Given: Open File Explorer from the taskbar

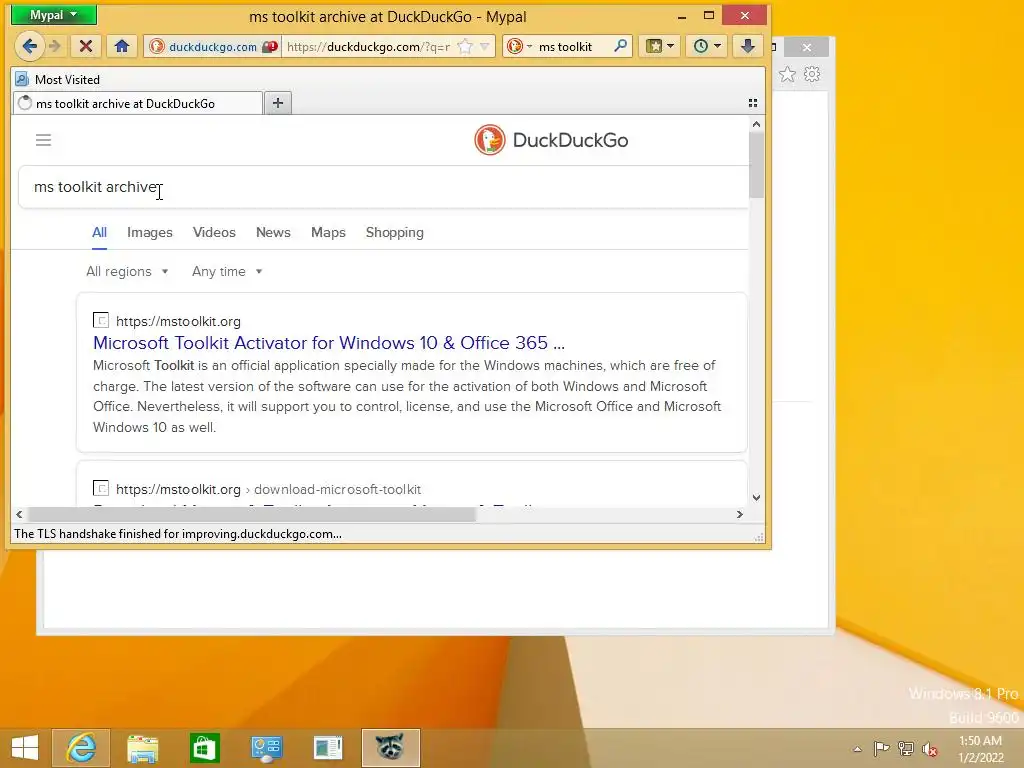Looking at the screenshot, I should 142,748.
